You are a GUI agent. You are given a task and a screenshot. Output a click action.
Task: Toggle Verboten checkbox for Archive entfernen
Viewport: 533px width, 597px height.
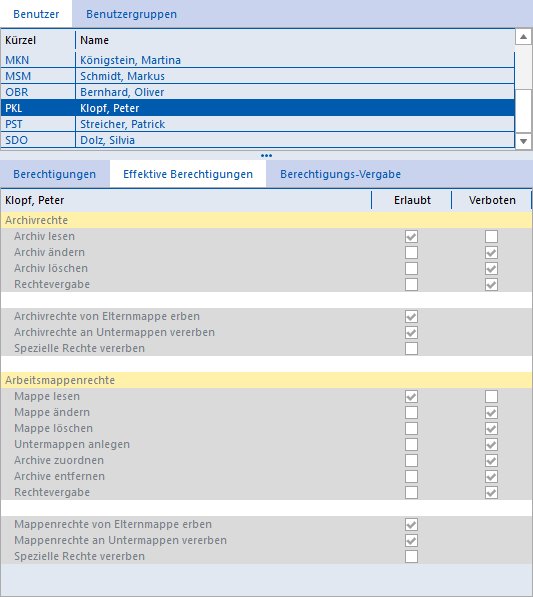point(491,476)
